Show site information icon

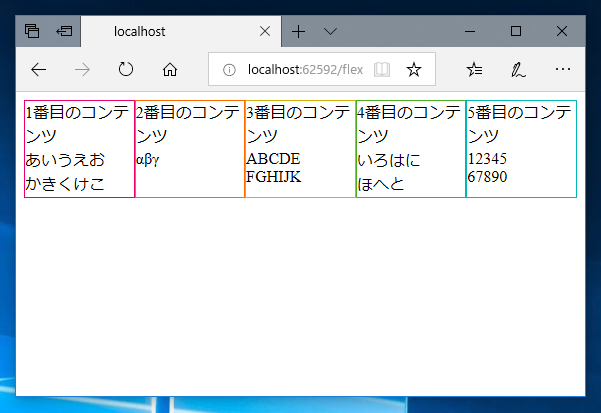click(229, 70)
